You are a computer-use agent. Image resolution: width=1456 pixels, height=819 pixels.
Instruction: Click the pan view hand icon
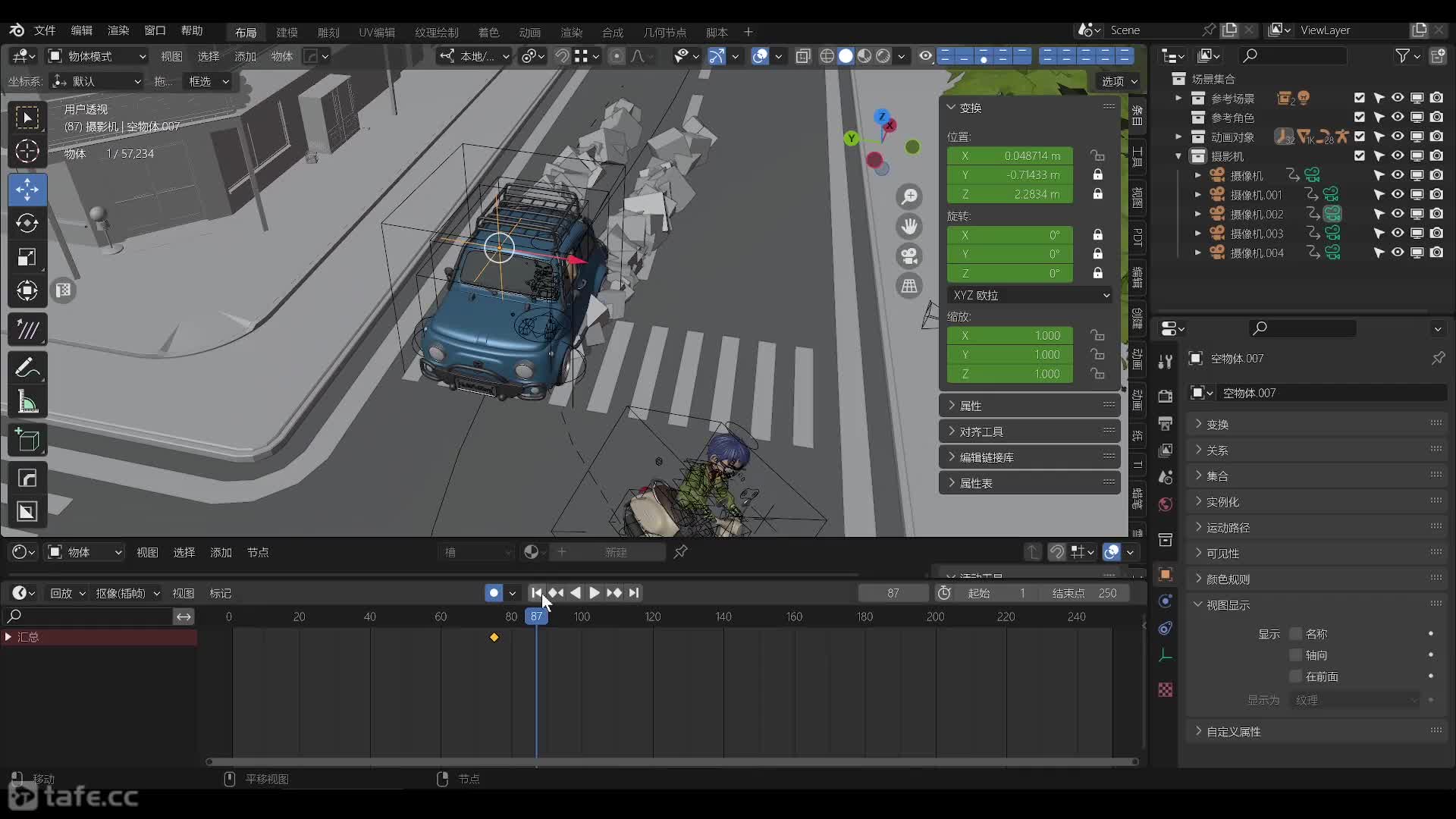tap(909, 226)
